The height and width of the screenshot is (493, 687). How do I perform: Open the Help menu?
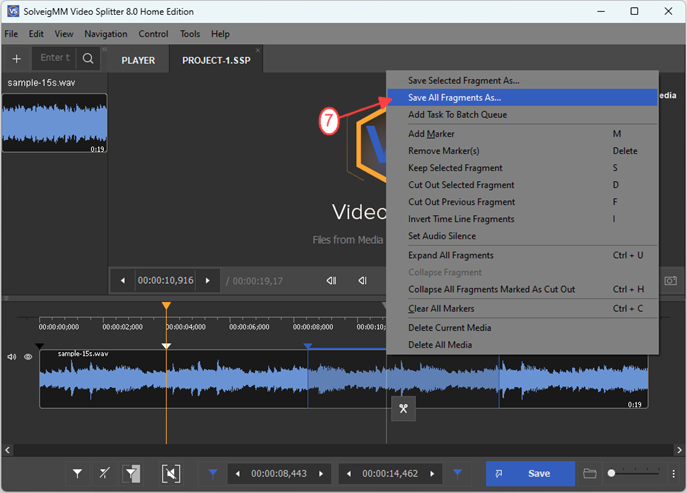click(x=220, y=34)
